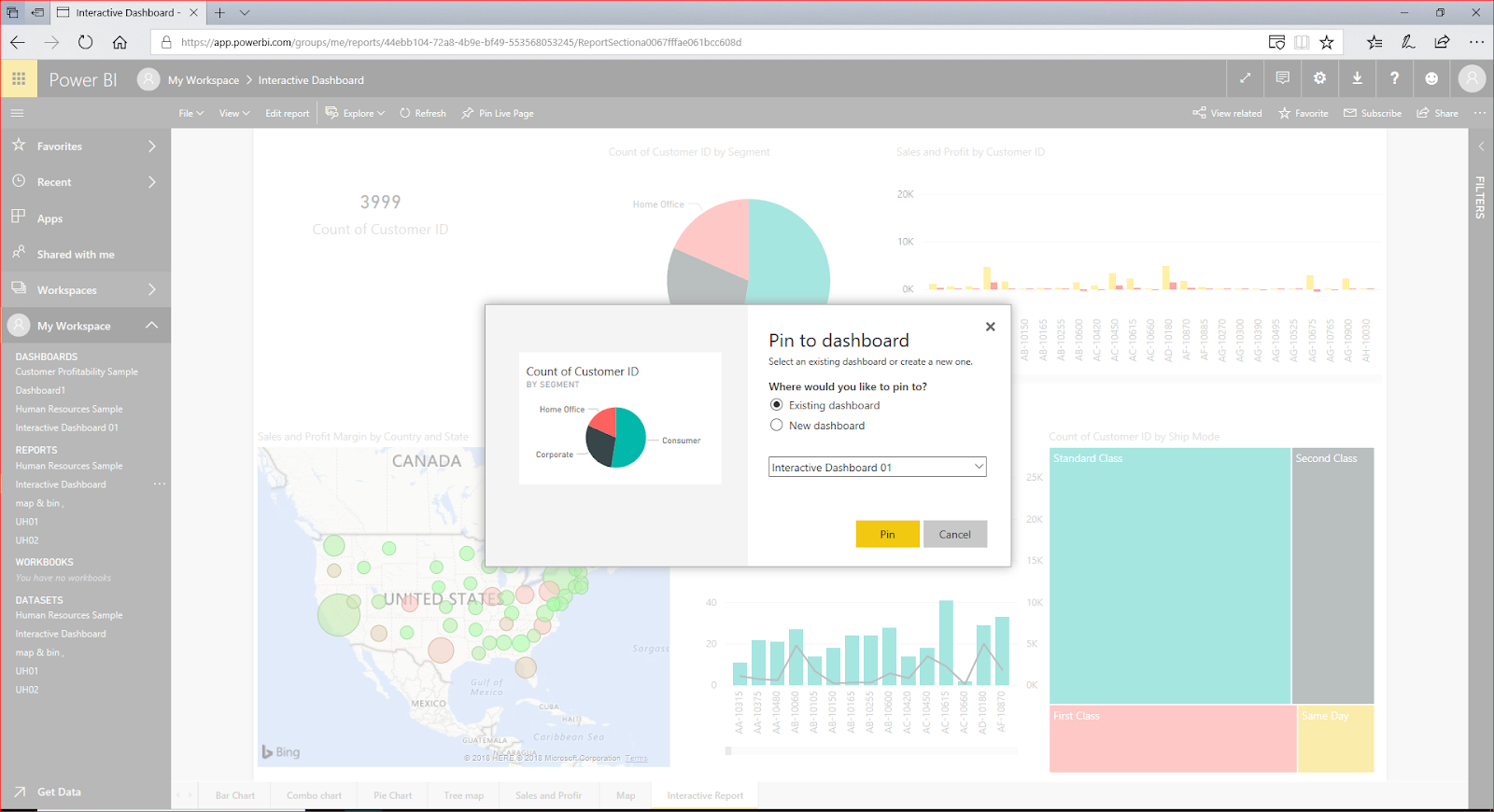Screen dimensions: 1494x812
Task: Click the Cancel button in dialog
Action: pos(954,534)
